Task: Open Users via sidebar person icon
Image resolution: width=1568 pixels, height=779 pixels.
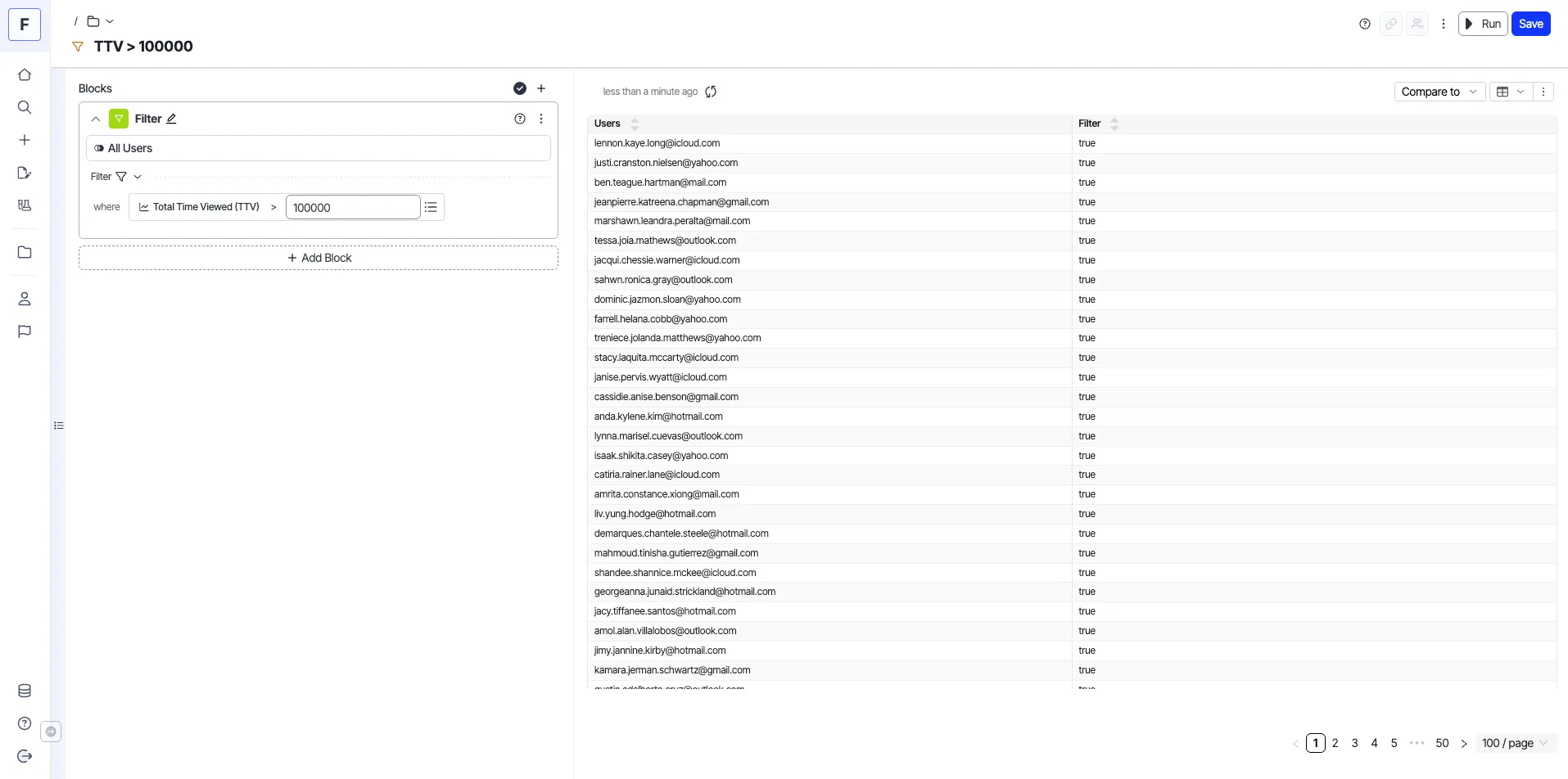Action: [25, 299]
